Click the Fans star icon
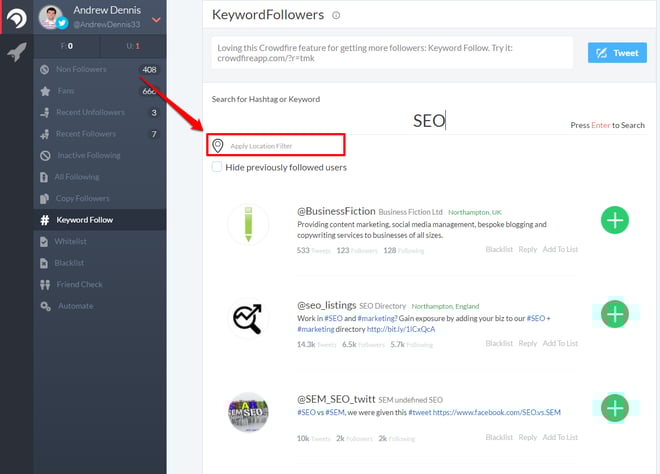Viewport: 660px width, 474px height. (45, 91)
